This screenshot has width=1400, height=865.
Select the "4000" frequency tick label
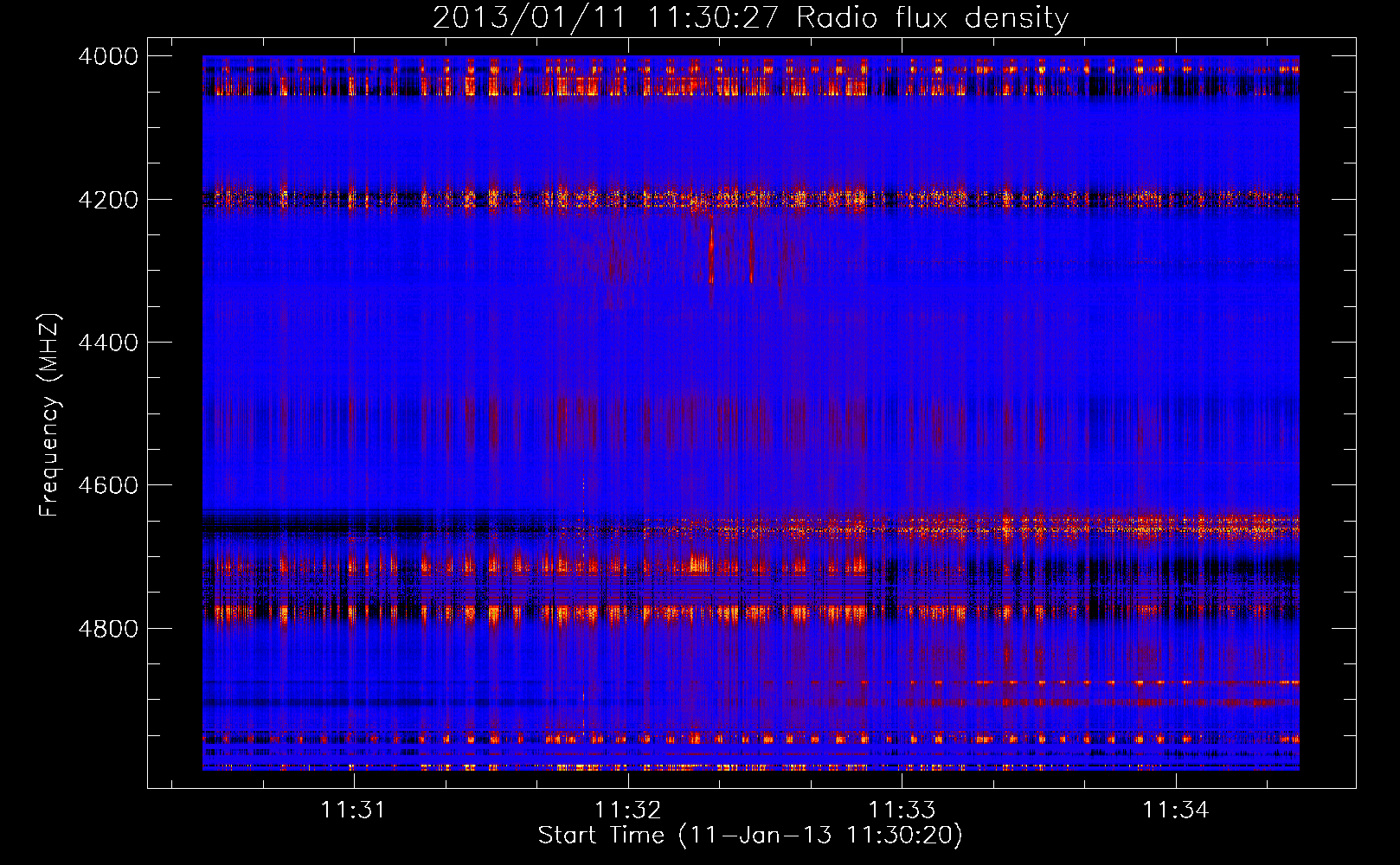108,56
